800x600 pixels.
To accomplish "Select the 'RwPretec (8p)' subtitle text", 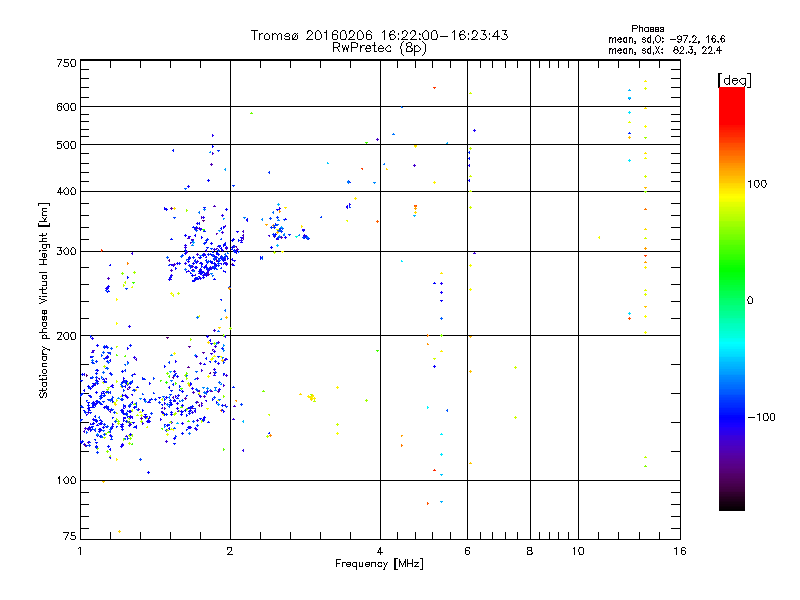I will click(x=379, y=48).
